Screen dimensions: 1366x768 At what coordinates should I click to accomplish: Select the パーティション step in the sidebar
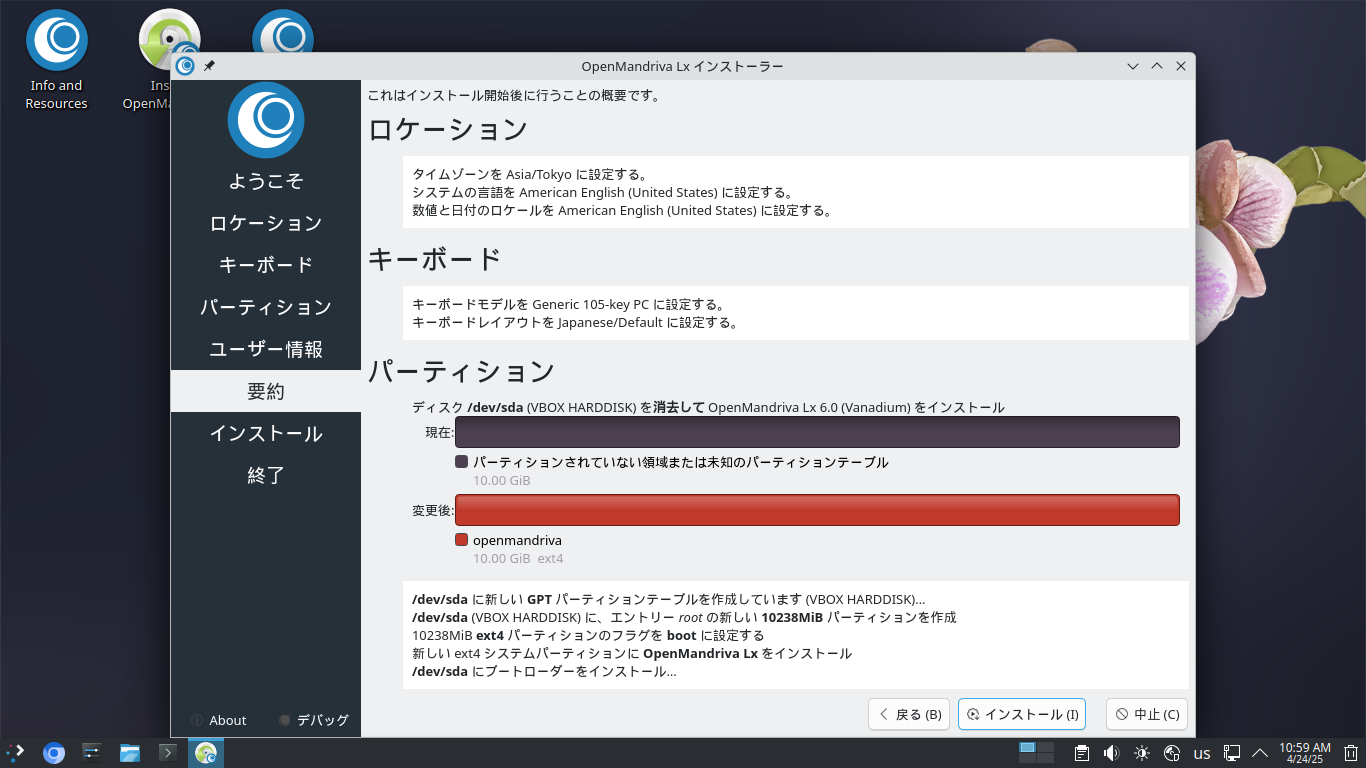(x=266, y=307)
